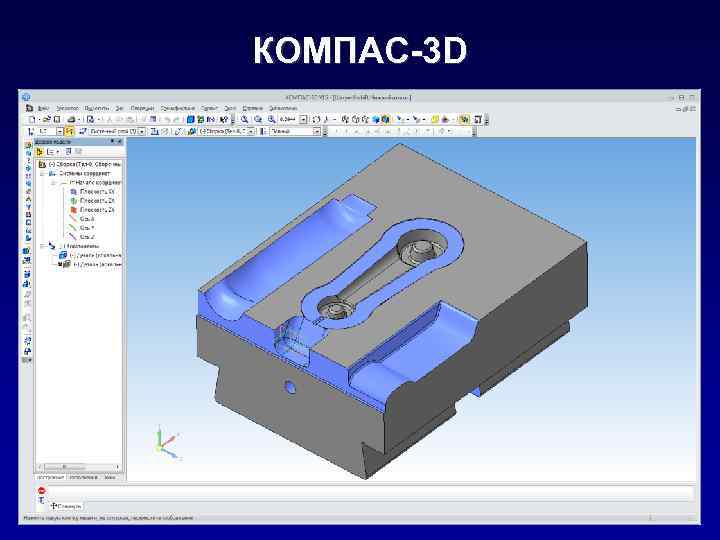Image resolution: width=720 pixels, height=540 pixels.
Task: Close the model tree panel
Action: click(120, 142)
